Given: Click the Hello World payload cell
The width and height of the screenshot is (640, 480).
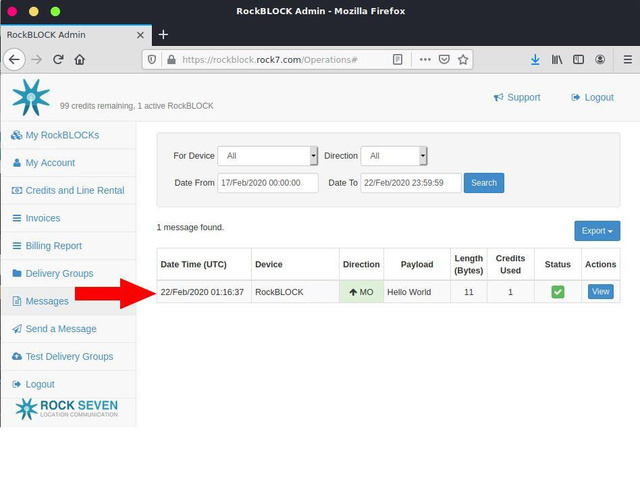Looking at the screenshot, I should tap(417, 292).
